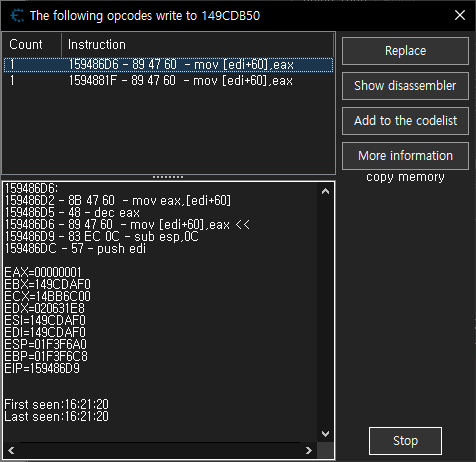Click the 'push edi' disassembly line
The width and height of the screenshot is (476, 462).
click(x=75, y=249)
